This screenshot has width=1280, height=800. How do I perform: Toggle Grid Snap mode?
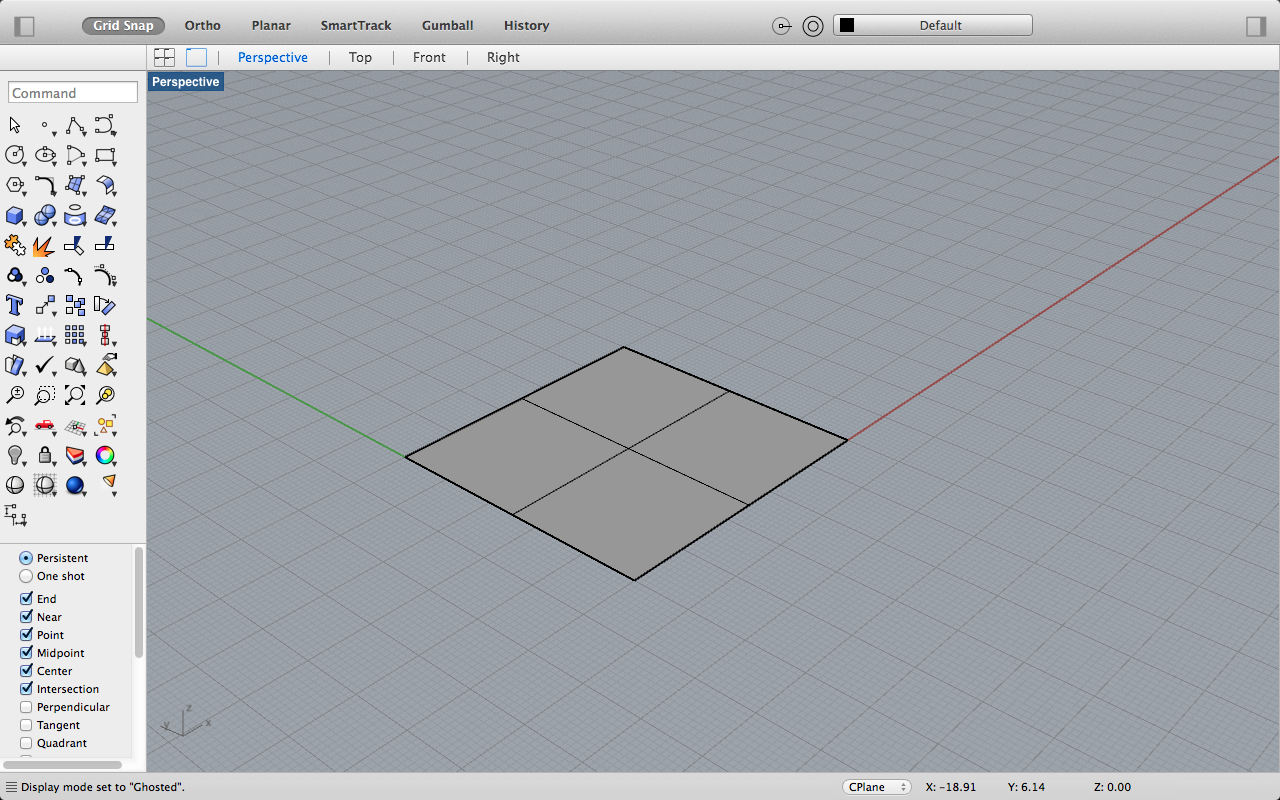[123, 25]
